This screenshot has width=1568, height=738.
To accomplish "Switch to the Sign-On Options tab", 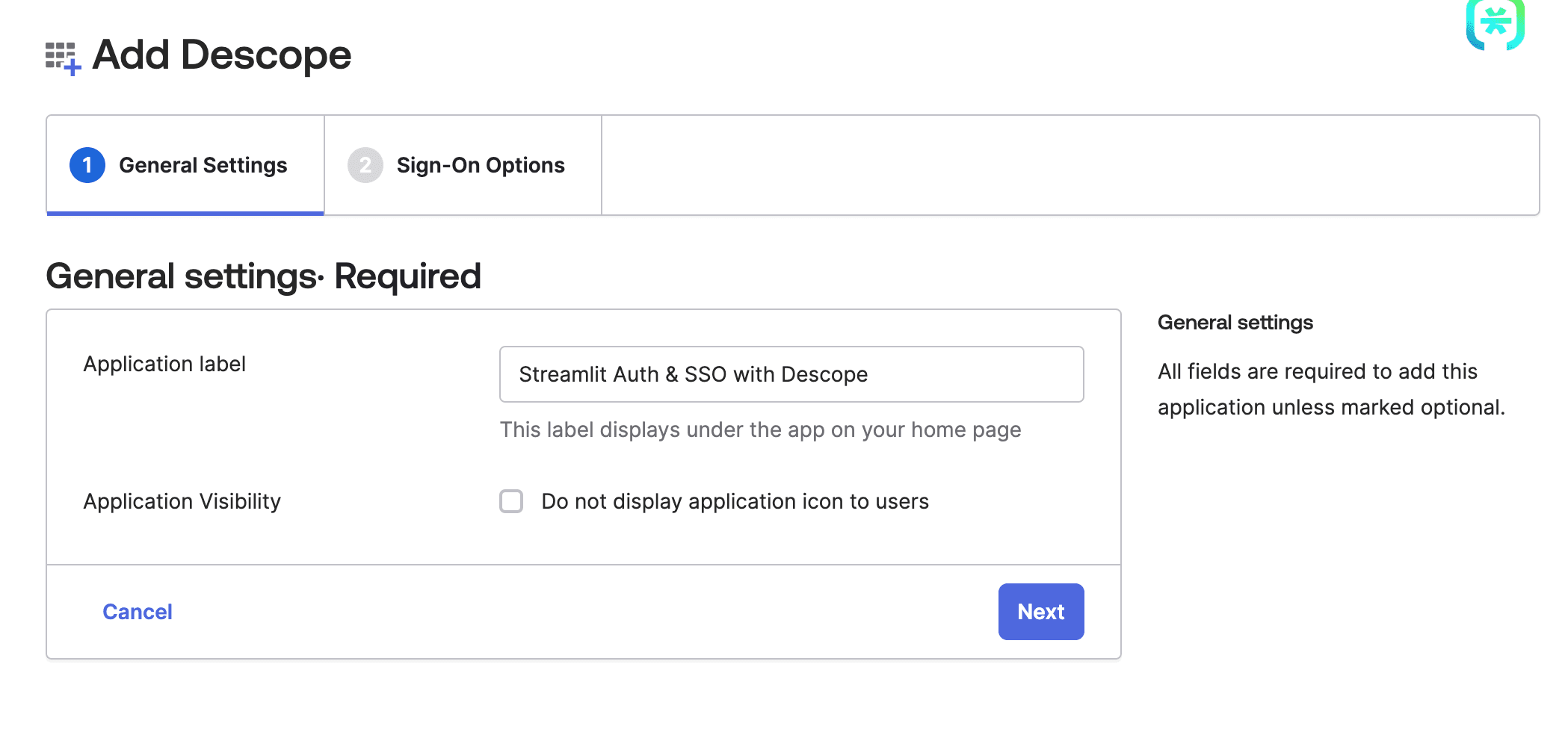I will pyautogui.click(x=463, y=165).
